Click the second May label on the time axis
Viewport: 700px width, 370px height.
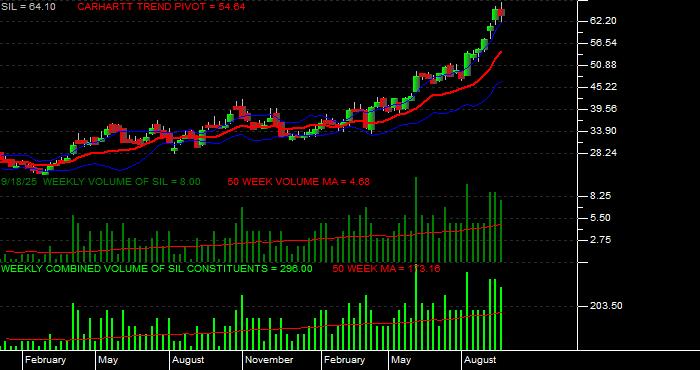point(401,360)
